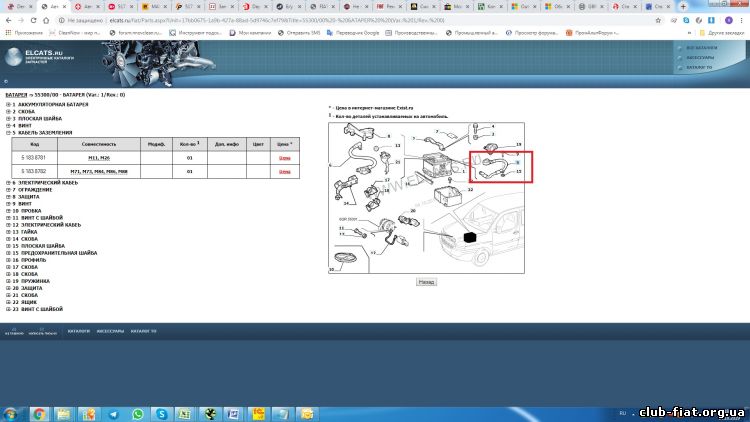
Task: Expand item 1 АККУМУЛЯТОРНАЯ БАТАРЕЯ
Action: pos(8,104)
